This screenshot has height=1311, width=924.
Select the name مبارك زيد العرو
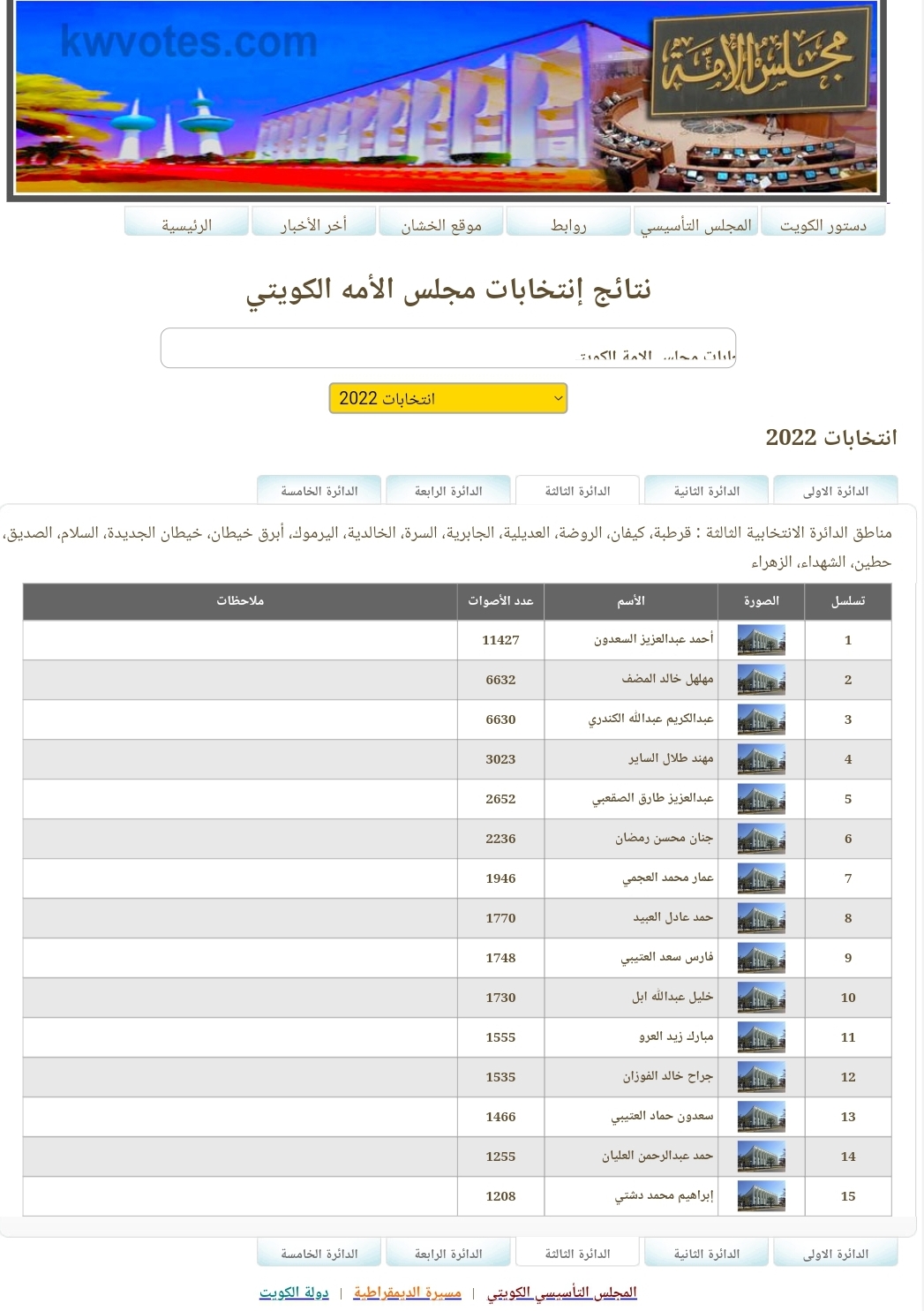pyautogui.click(x=677, y=1036)
